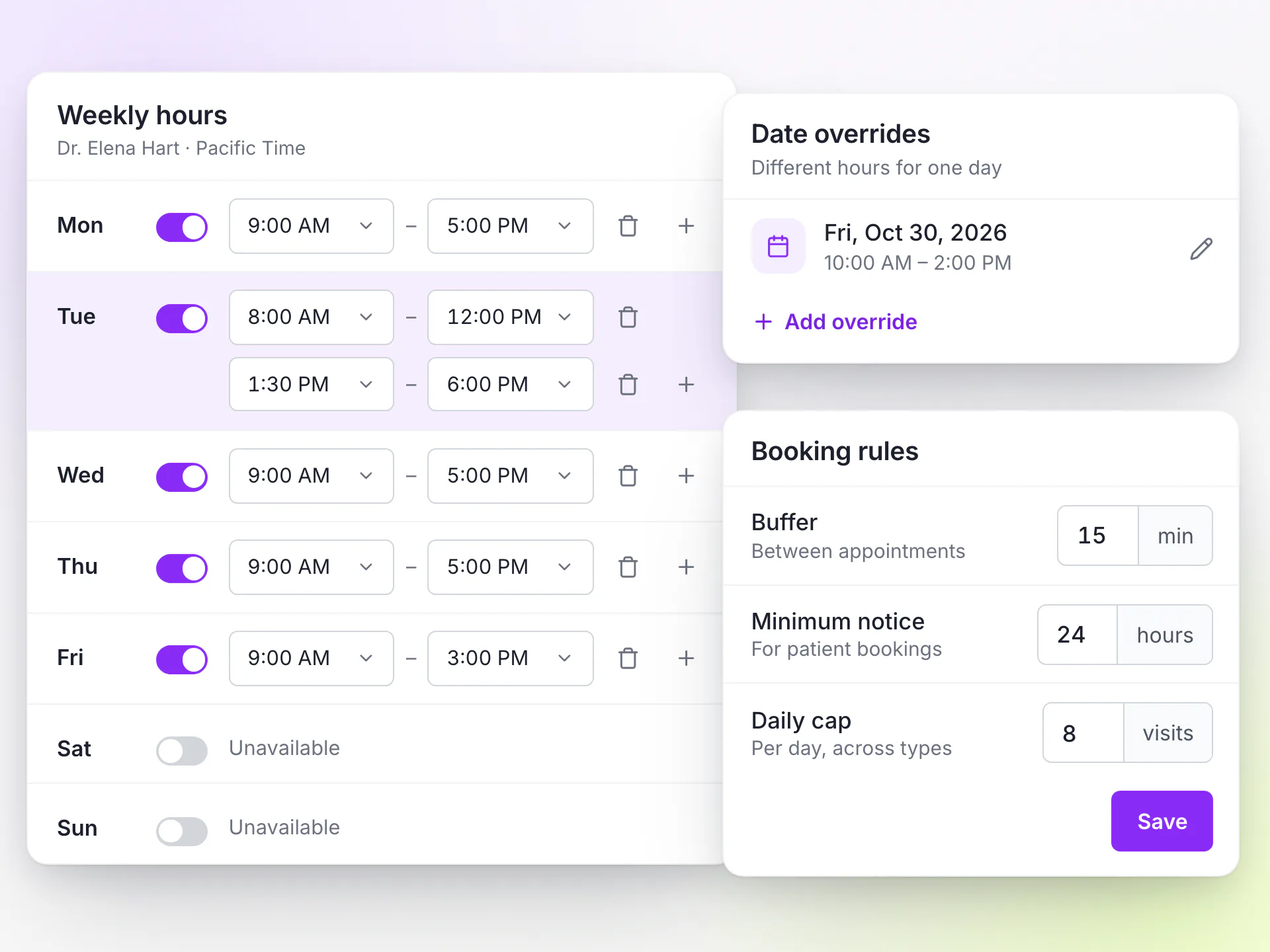
Task: Change Tuesday 8:00 AM start time
Action: point(312,317)
